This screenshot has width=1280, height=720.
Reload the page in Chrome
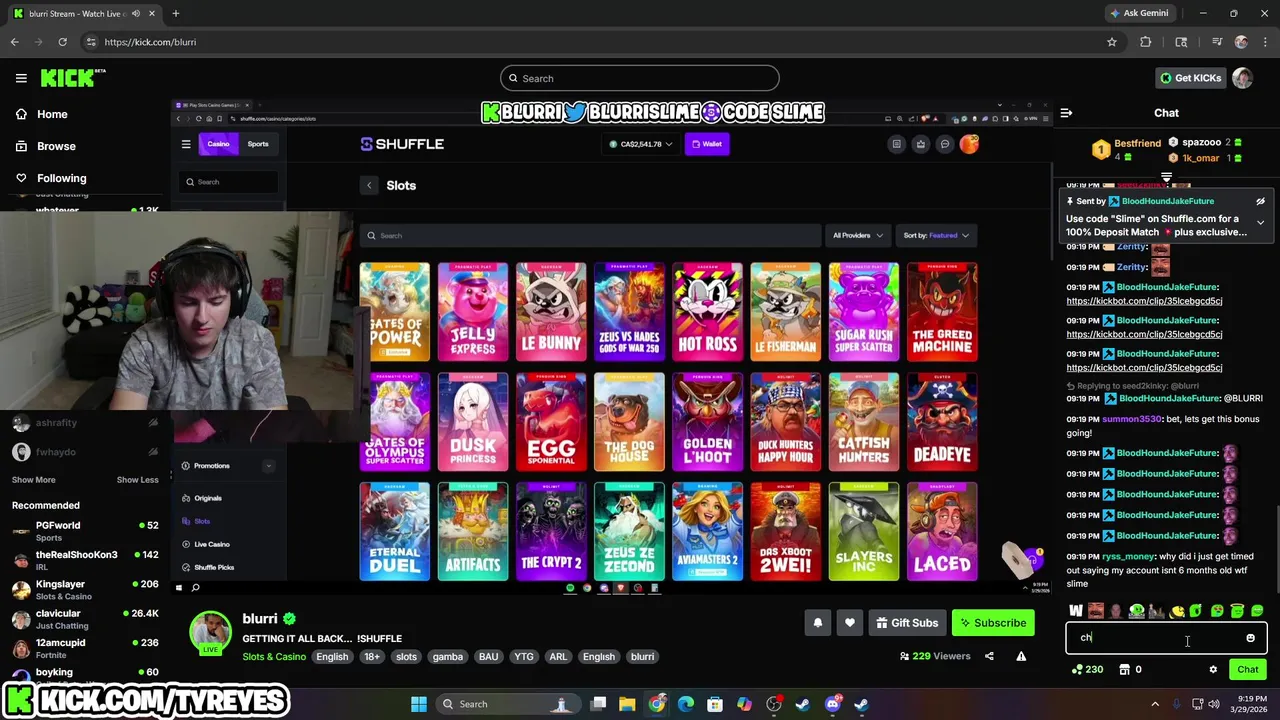[62, 42]
